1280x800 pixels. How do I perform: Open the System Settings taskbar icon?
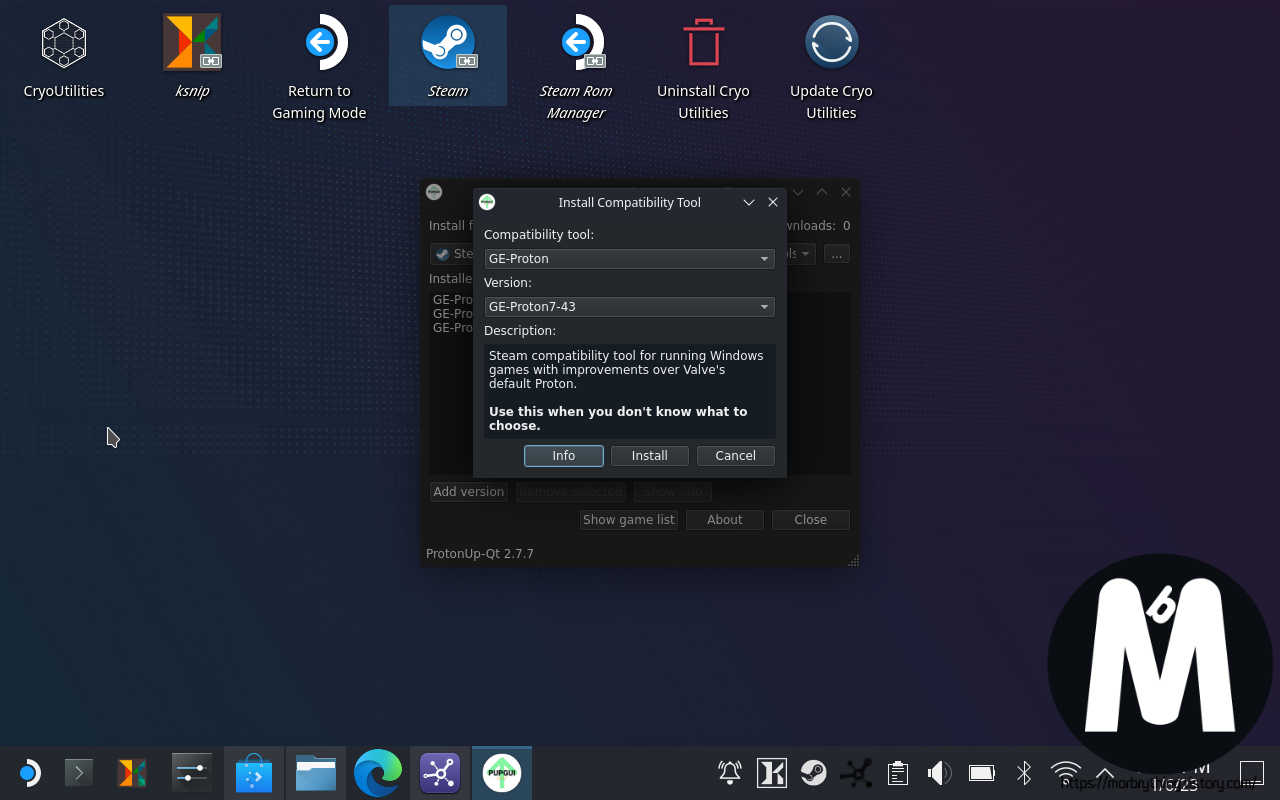pos(191,773)
